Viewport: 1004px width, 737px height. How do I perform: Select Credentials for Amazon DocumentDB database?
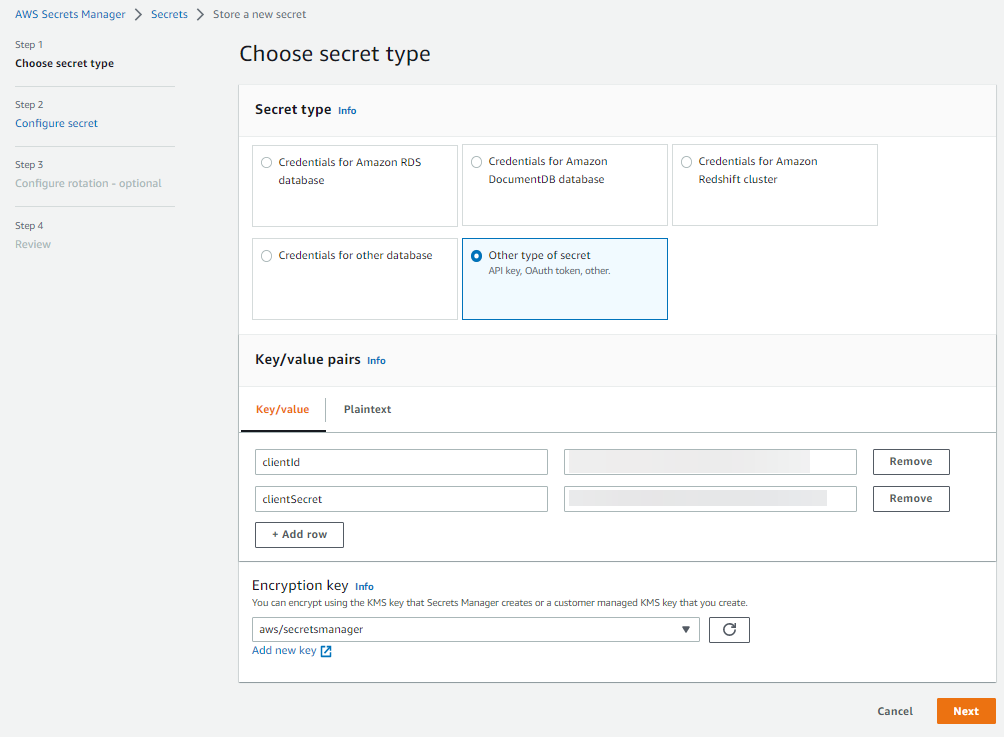(x=476, y=162)
